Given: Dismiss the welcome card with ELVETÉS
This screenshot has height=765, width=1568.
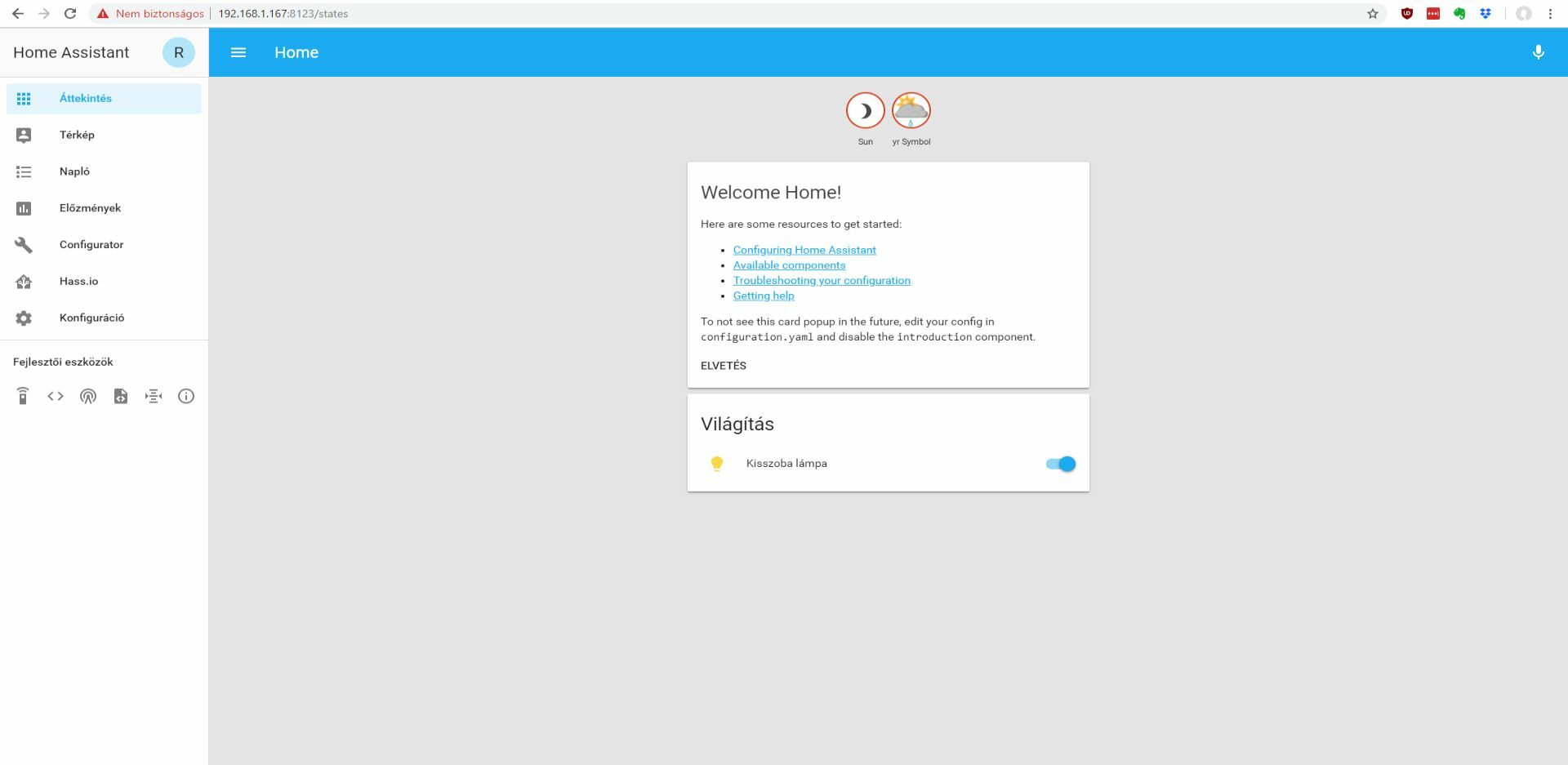Looking at the screenshot, I should tap(724, 366).
